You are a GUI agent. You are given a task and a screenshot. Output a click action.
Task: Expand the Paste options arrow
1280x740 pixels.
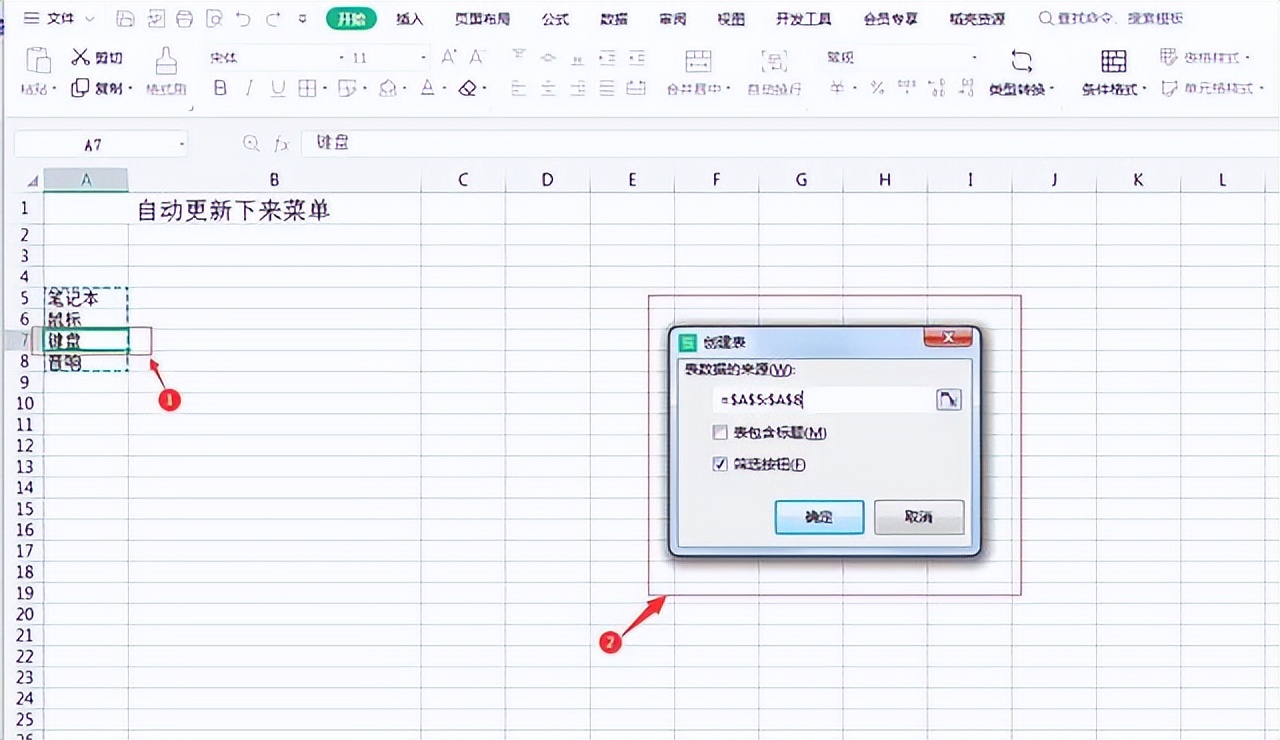[54, 89]
